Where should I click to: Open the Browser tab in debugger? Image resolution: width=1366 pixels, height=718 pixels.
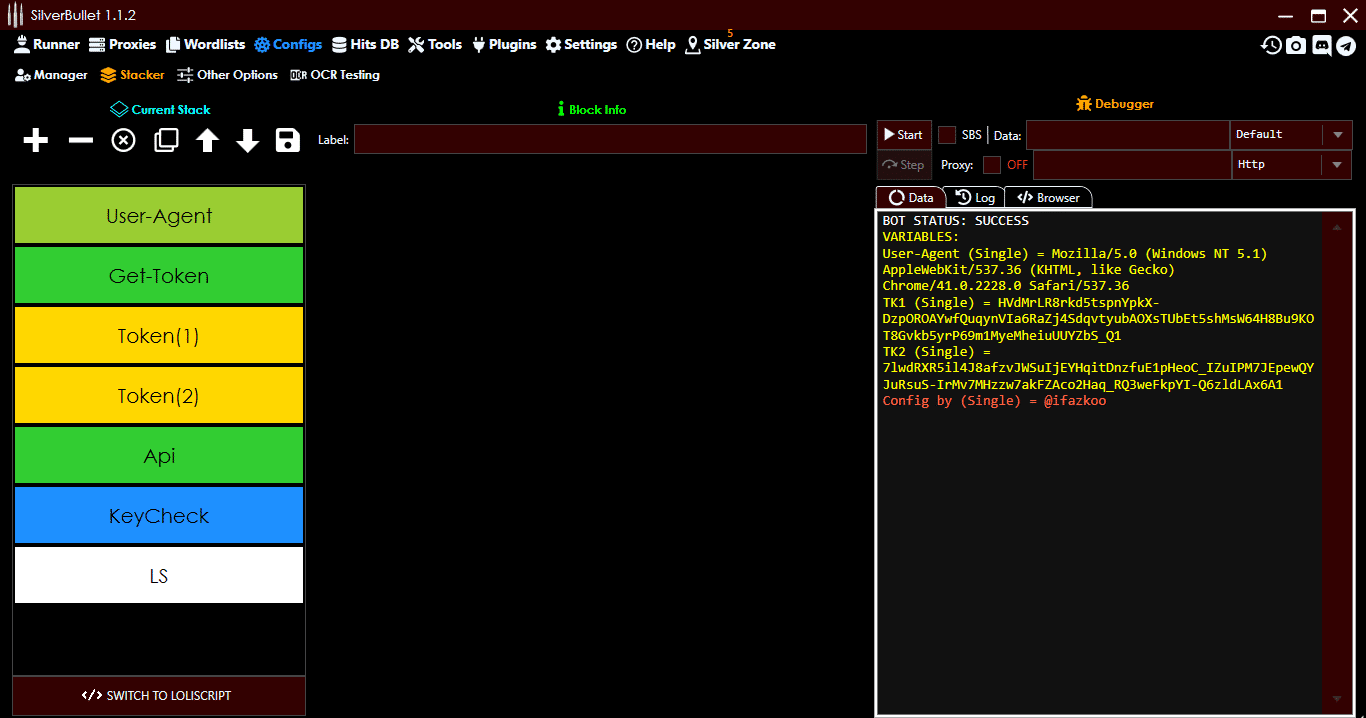click(x=1048, y=198)
